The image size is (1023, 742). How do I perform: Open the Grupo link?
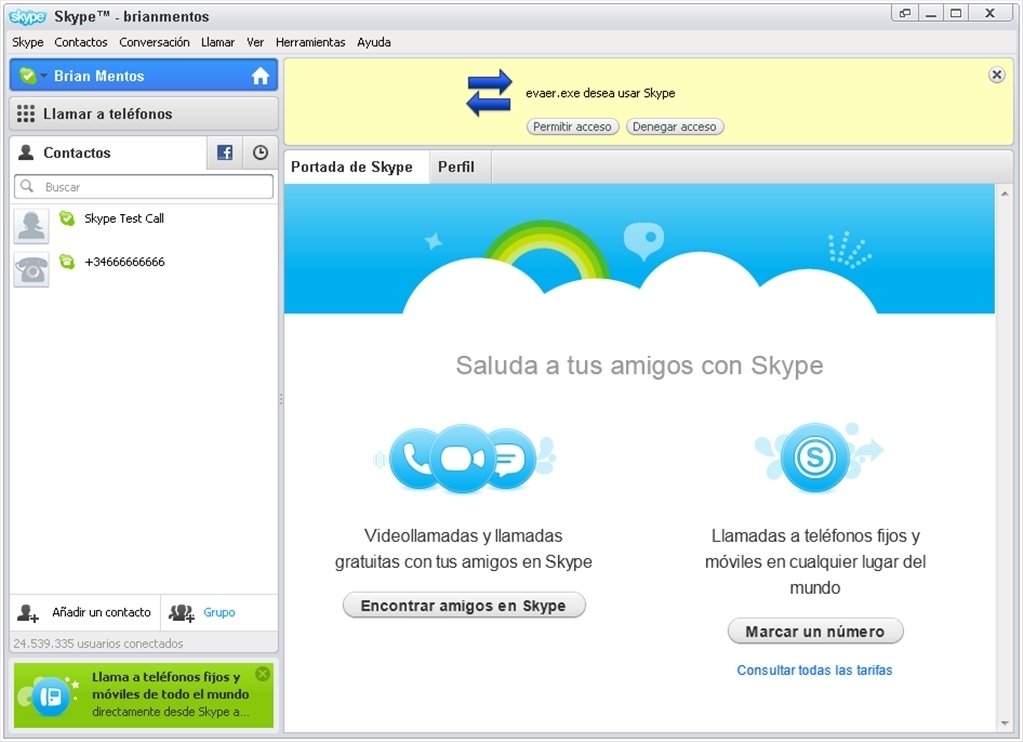[219, 612]
